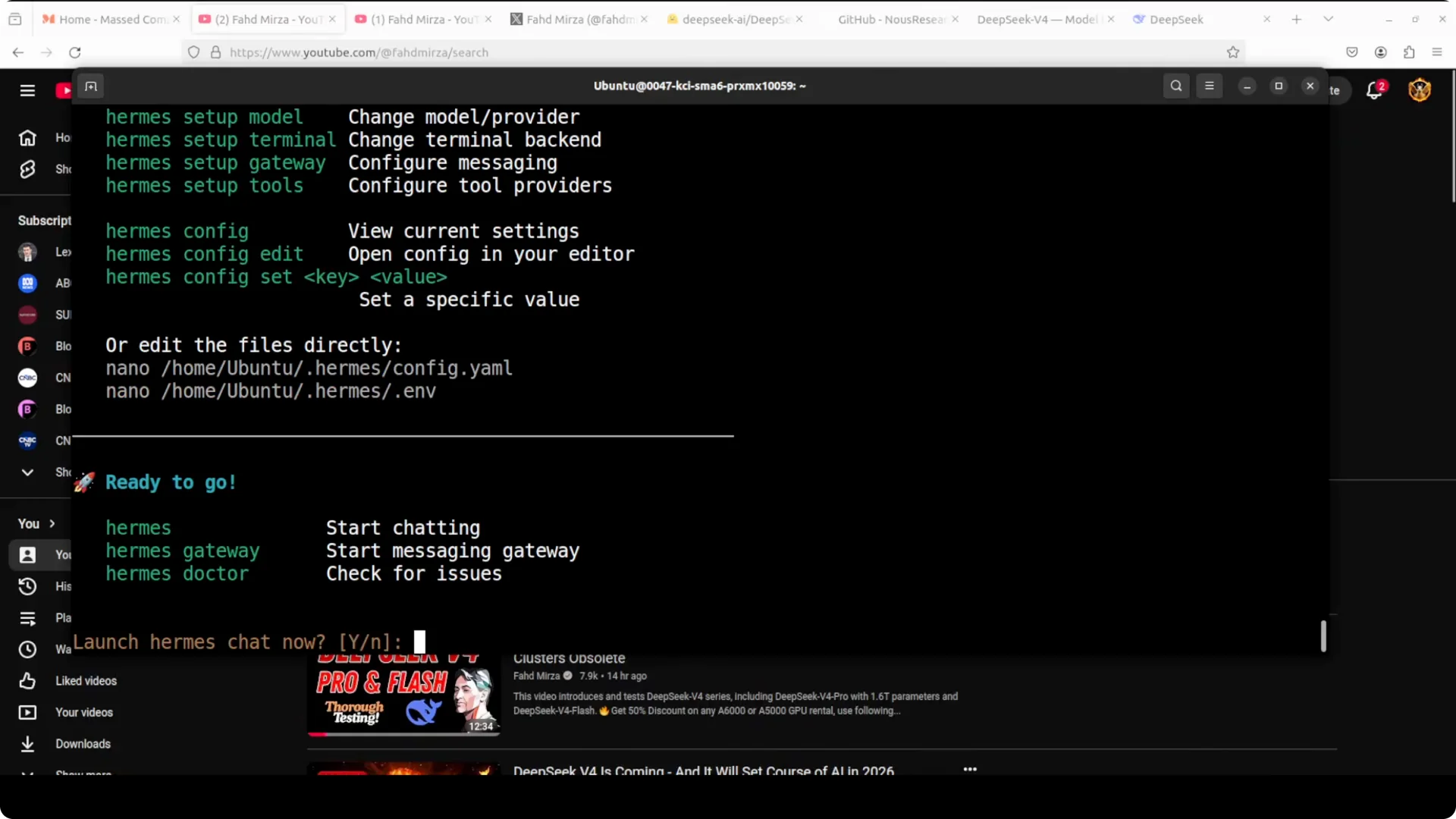Click the text 'hermes gateway' under Ready to go

tap(182, 551)
